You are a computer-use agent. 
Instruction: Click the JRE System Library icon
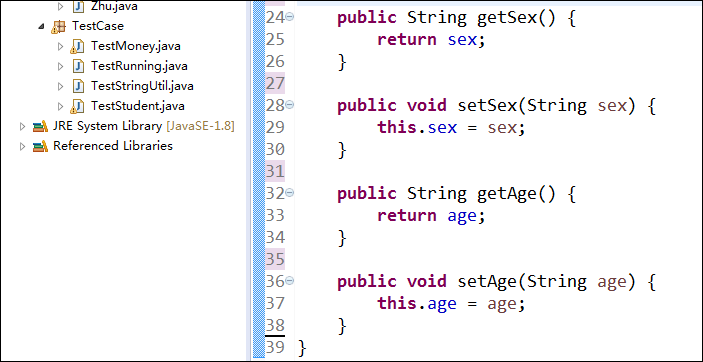point(40,126)
